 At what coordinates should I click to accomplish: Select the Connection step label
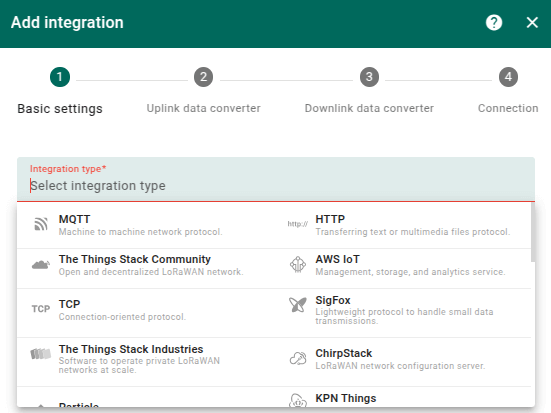(x=508, y=108)
